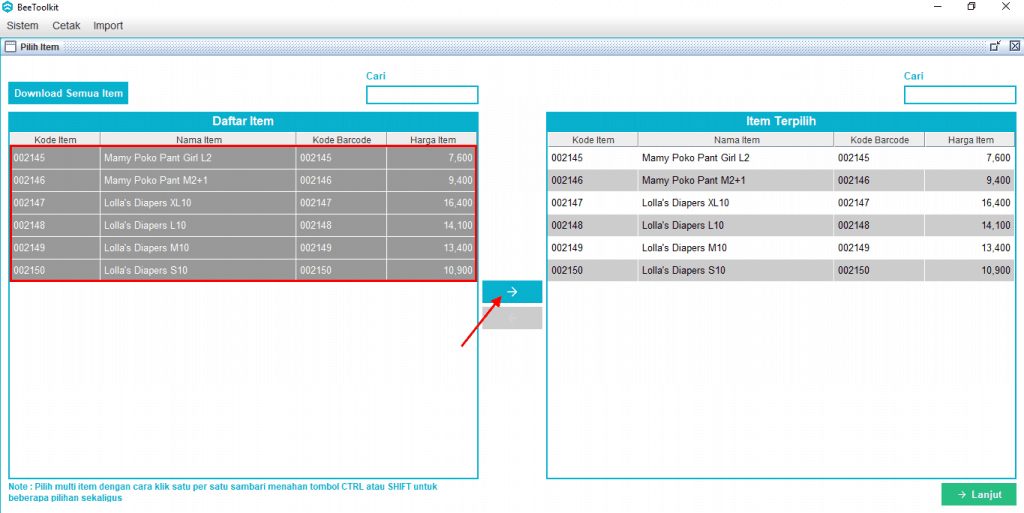Focus the Cari field above Daftar Item

tap(422, 95)
